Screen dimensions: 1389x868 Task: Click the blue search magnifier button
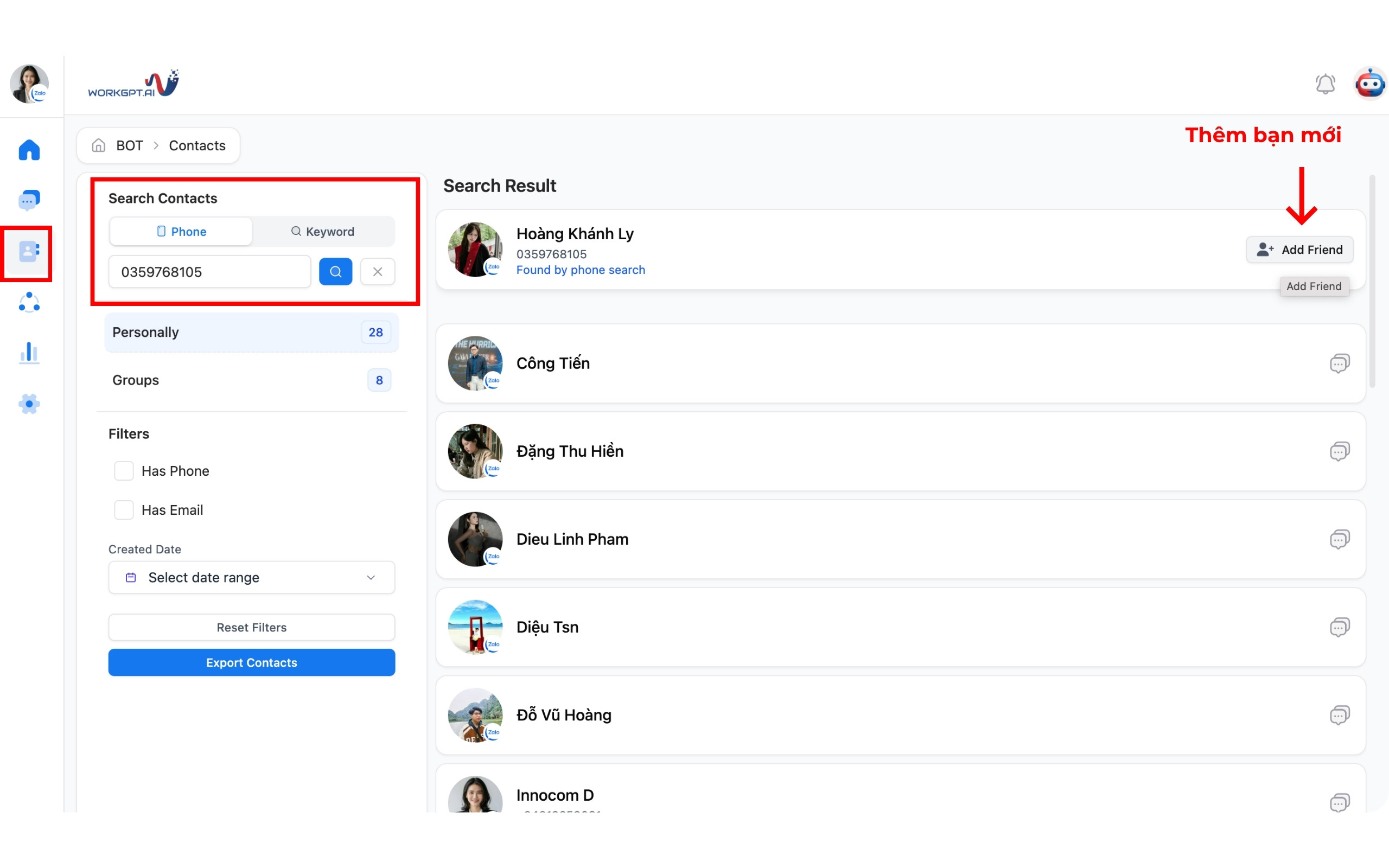[x=335, y=272]
